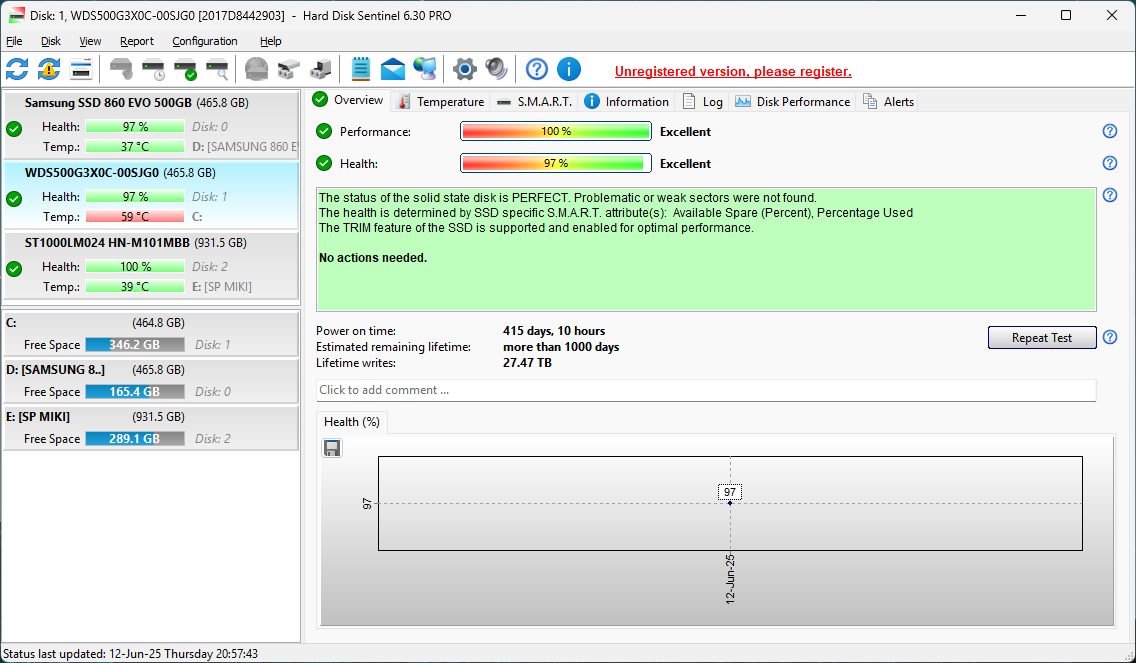The width and height of the screenshot is (1136, 663).
Task: Click the 289.1 GB free space bar
Action: tap(135, 438)
